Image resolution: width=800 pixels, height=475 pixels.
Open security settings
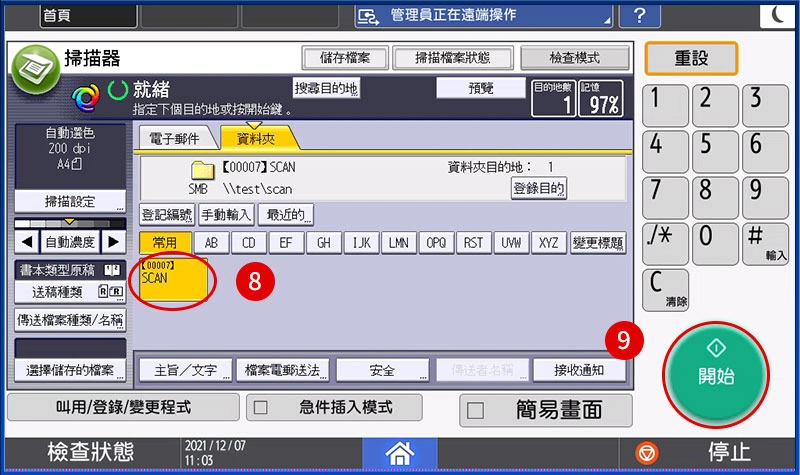(382, 370)
